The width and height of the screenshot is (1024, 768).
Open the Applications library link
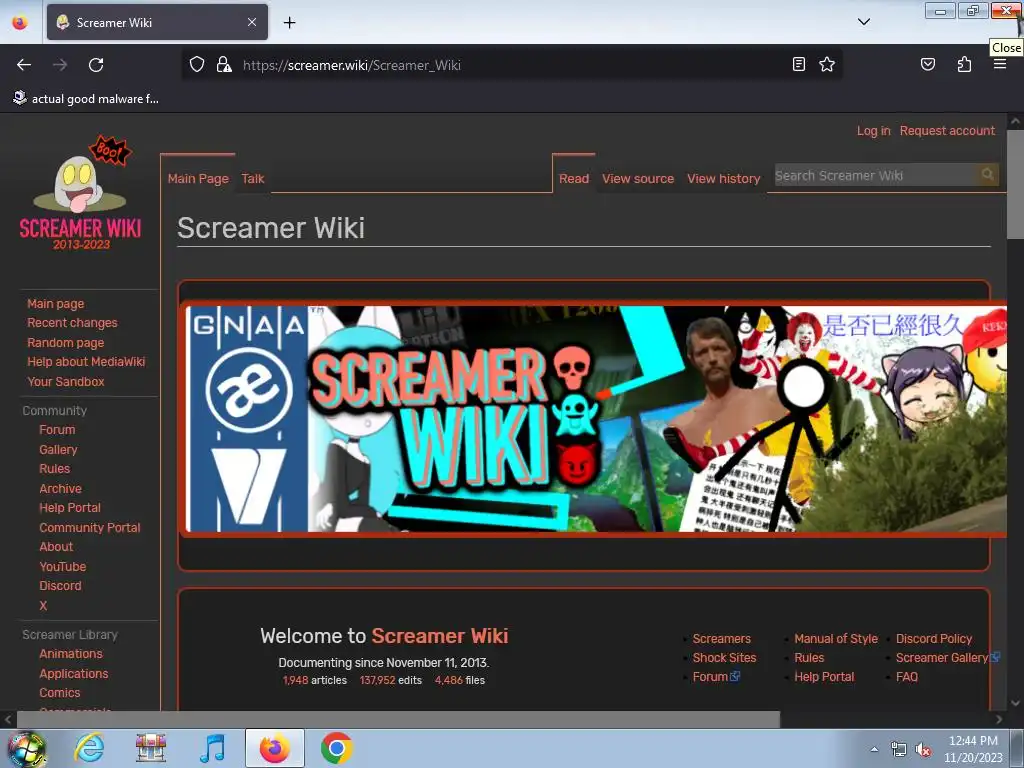[x=74, y=673]
